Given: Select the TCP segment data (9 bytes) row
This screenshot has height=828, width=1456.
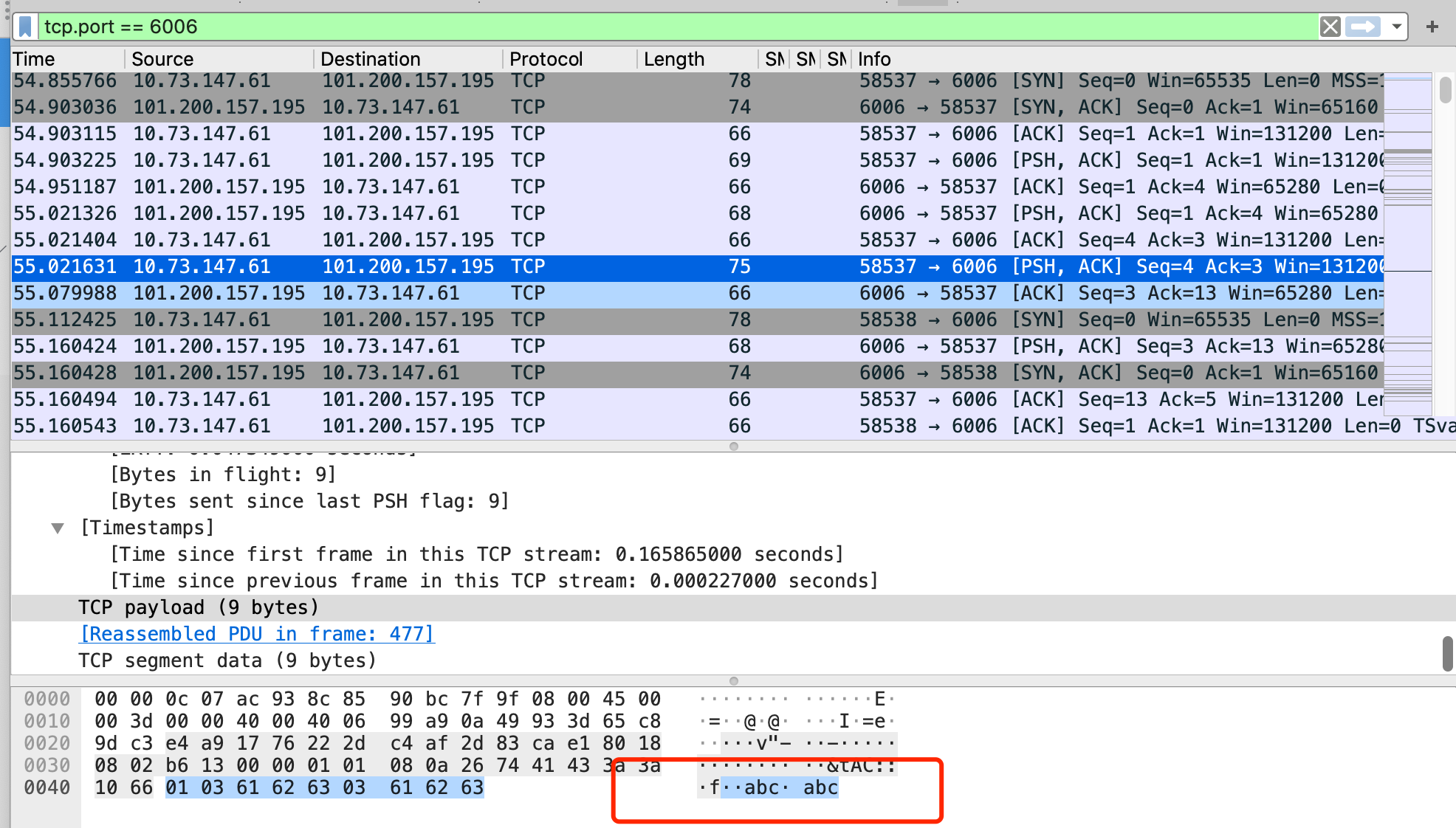Looking at the screenshot, I should pyautogui.click(x=227, y=660).
